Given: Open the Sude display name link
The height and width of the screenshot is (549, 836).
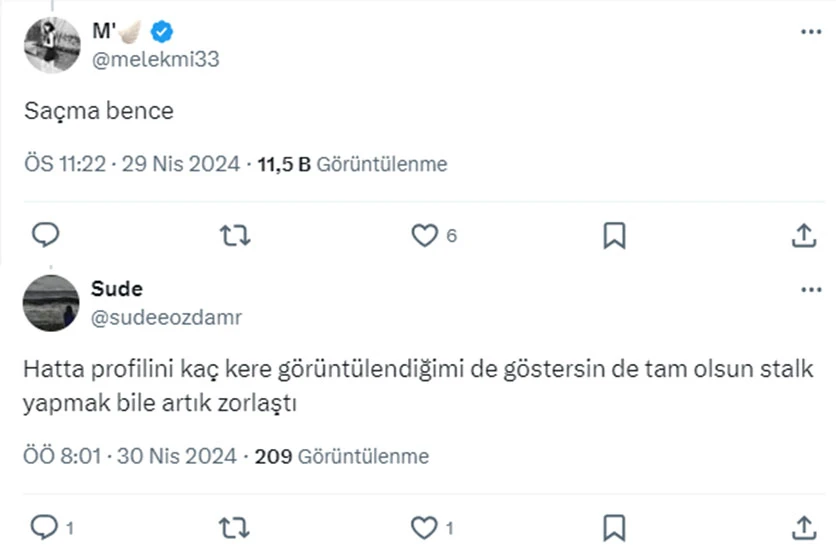Looking at the screenshot, I should [x=117, y=289].
